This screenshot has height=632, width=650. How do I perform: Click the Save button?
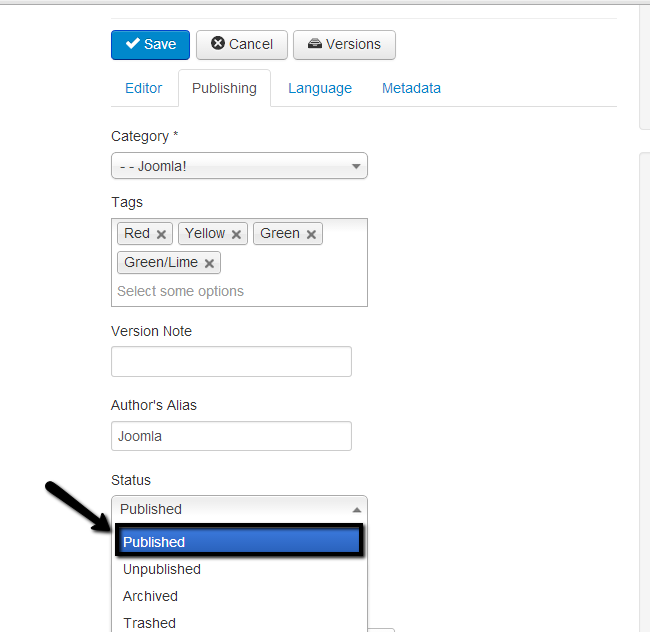(x=150, y=44)
